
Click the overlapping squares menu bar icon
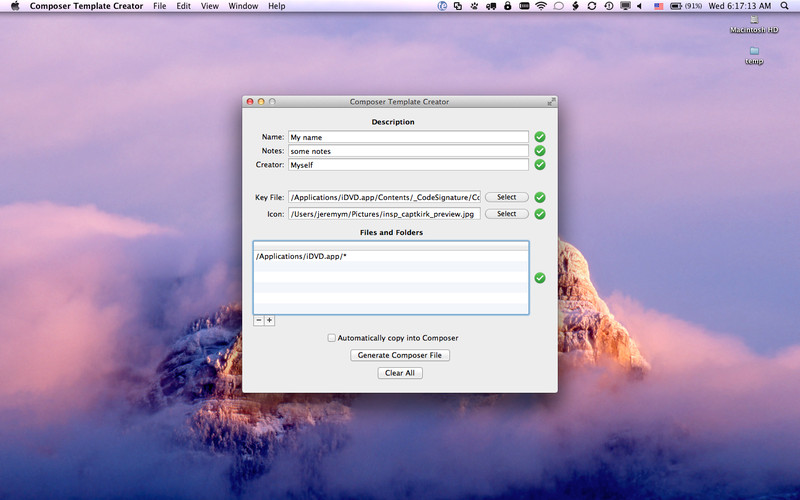click(x=458, y=6)
